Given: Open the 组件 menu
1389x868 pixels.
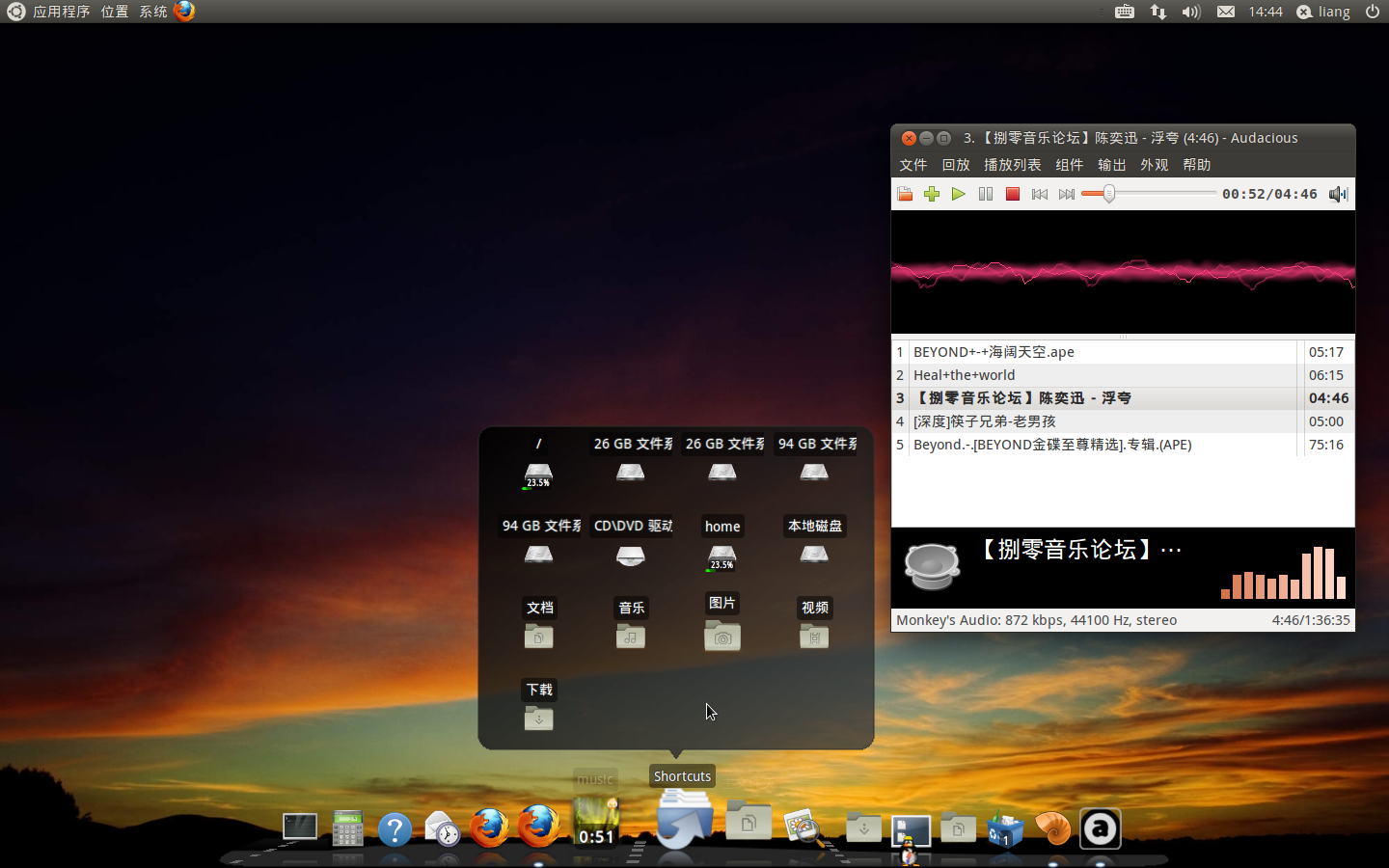Looking at the screenshot, I should [1070, 165].
